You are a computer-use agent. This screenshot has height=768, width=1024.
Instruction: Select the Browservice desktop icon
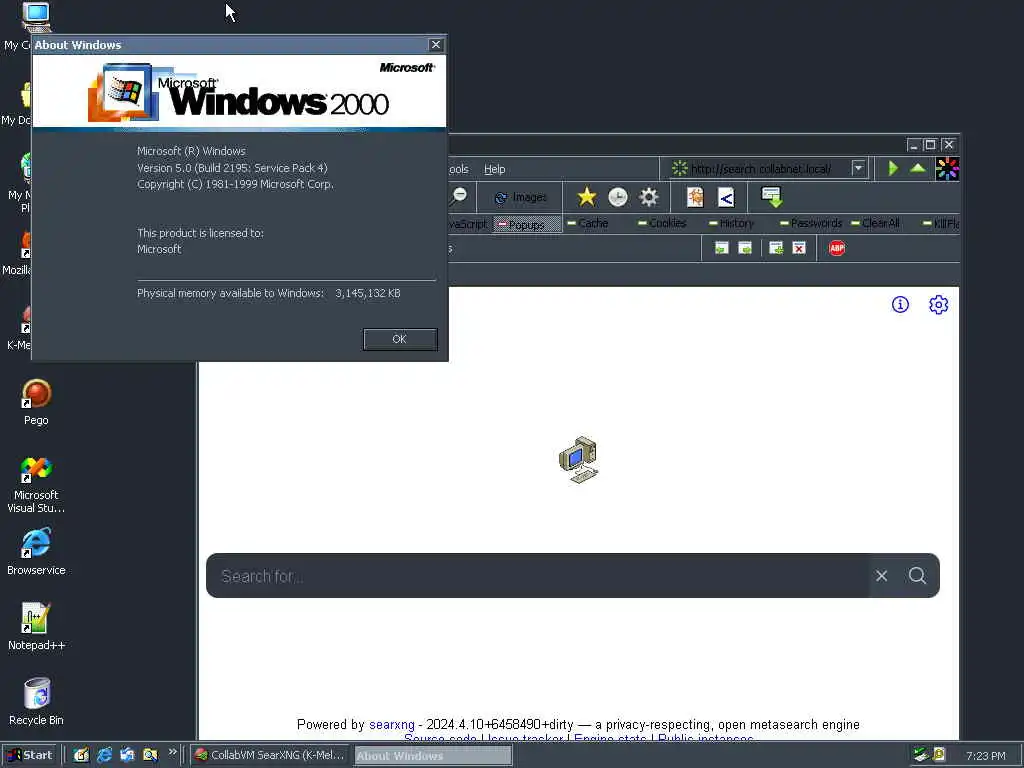pos(36,552)
